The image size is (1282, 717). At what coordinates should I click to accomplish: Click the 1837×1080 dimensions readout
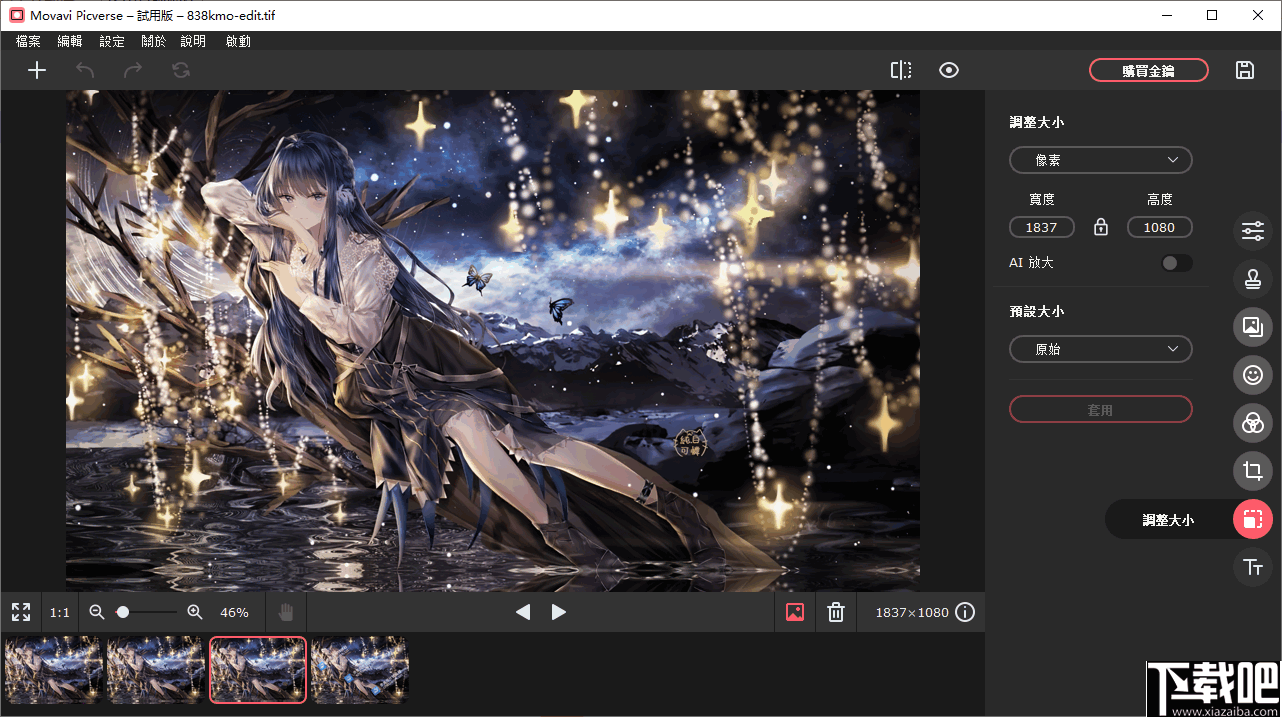click(912, 612)
